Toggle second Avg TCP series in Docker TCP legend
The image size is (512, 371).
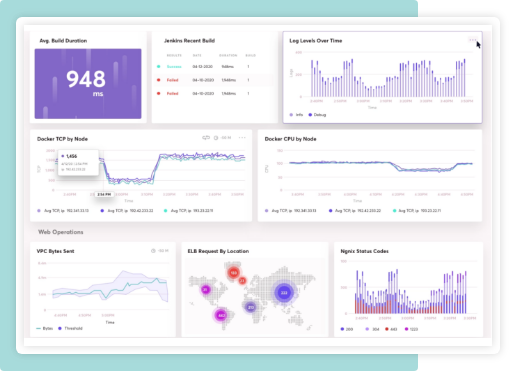point(127,211)
